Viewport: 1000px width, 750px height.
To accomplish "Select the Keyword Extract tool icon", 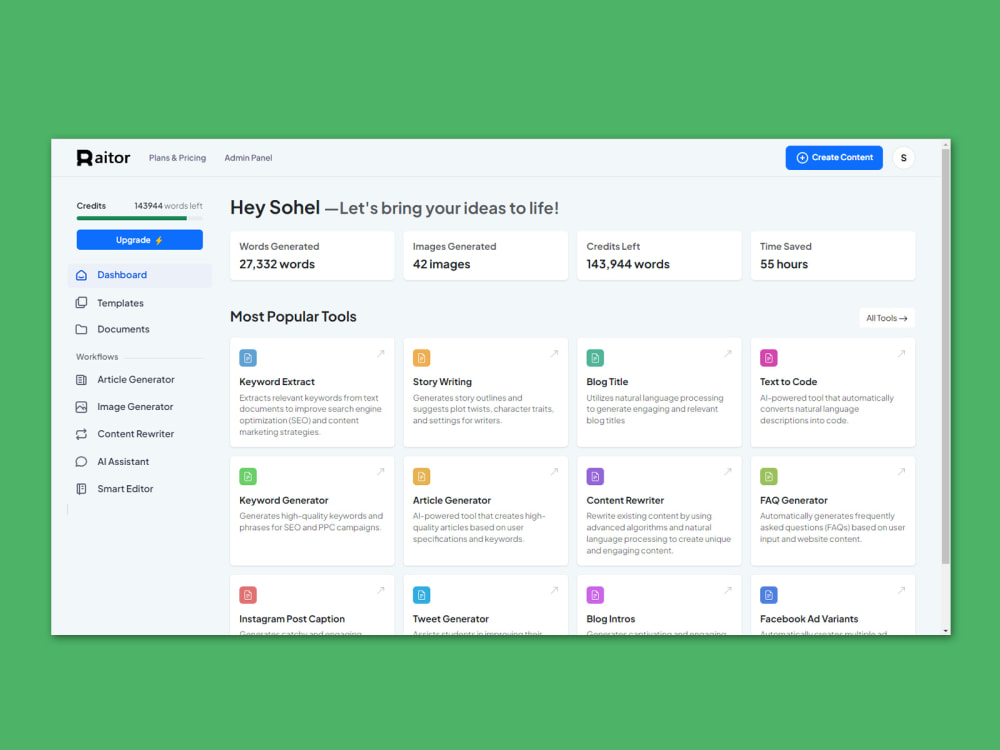I will click(248, 357).
